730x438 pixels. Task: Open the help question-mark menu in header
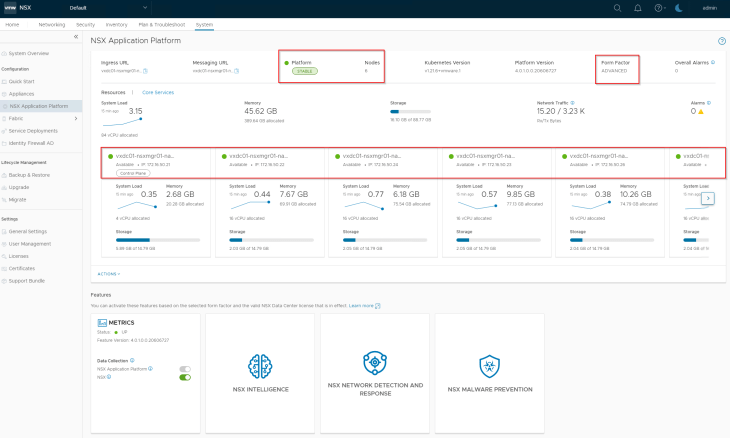[x=659, y=8]
